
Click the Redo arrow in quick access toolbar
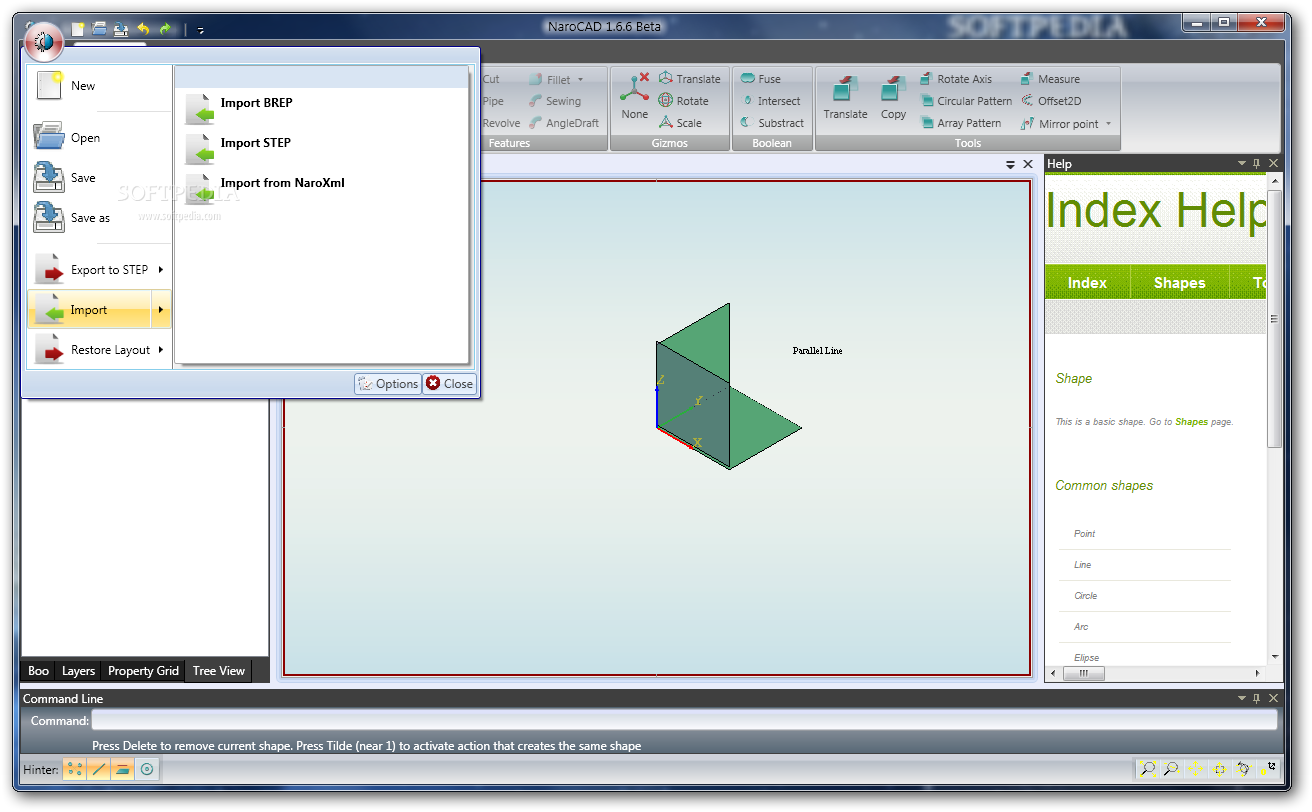point(165,29)
